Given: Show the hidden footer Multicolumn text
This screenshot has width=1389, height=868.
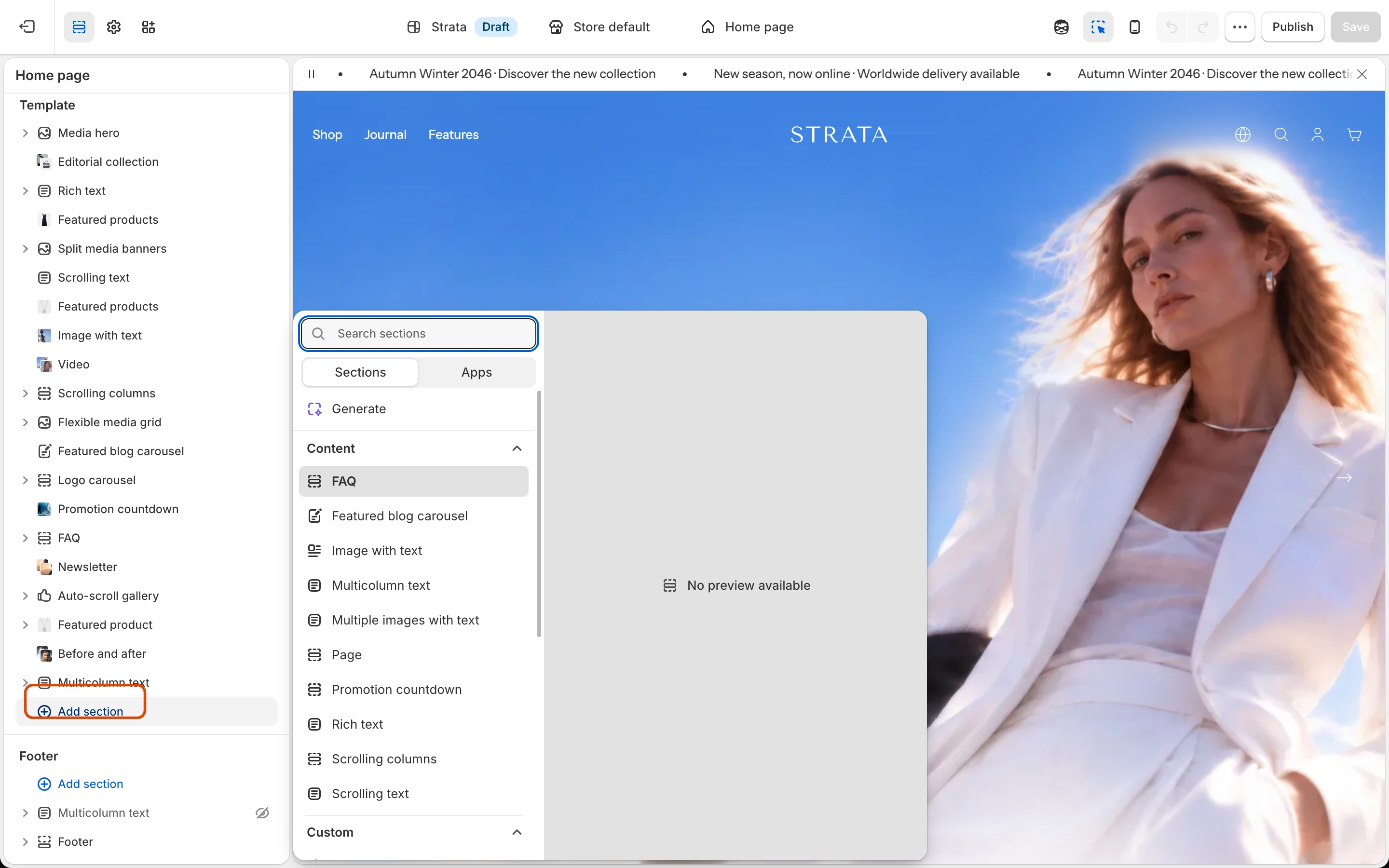Looking at the screenshot, I should (262, 813).
